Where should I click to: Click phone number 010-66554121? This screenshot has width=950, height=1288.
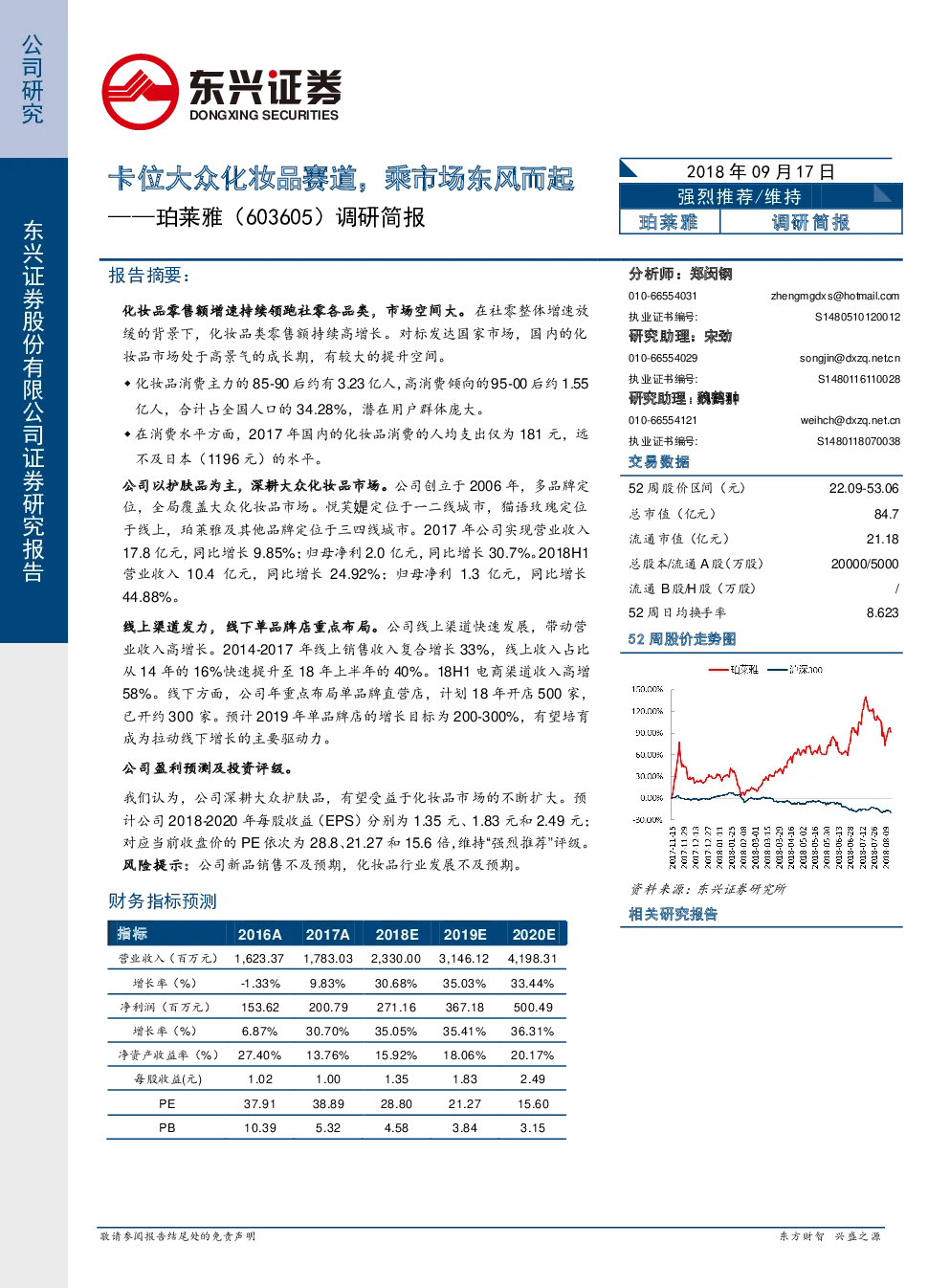click(x=663, y=420)
